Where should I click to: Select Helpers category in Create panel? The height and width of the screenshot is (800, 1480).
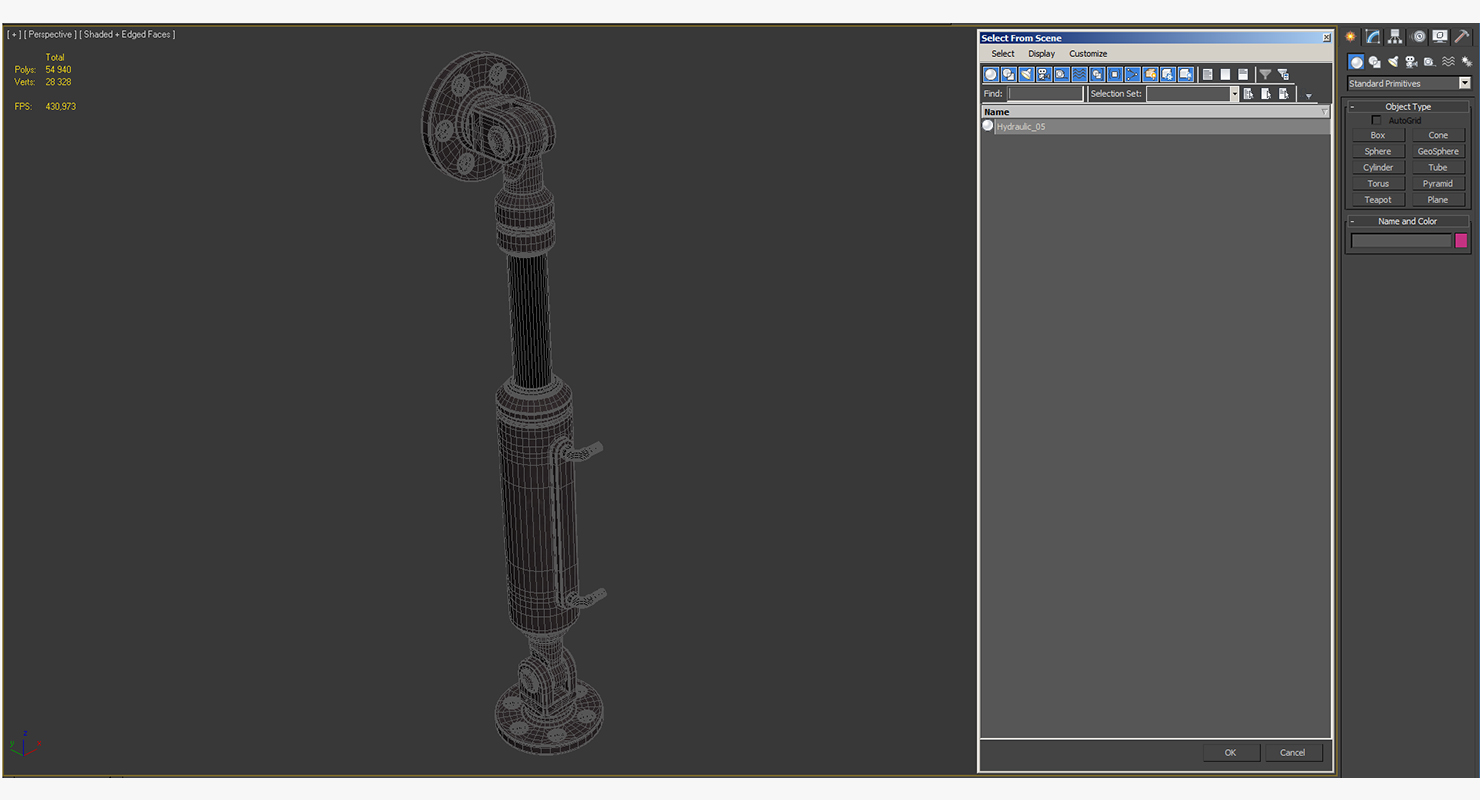(1429, 62)
